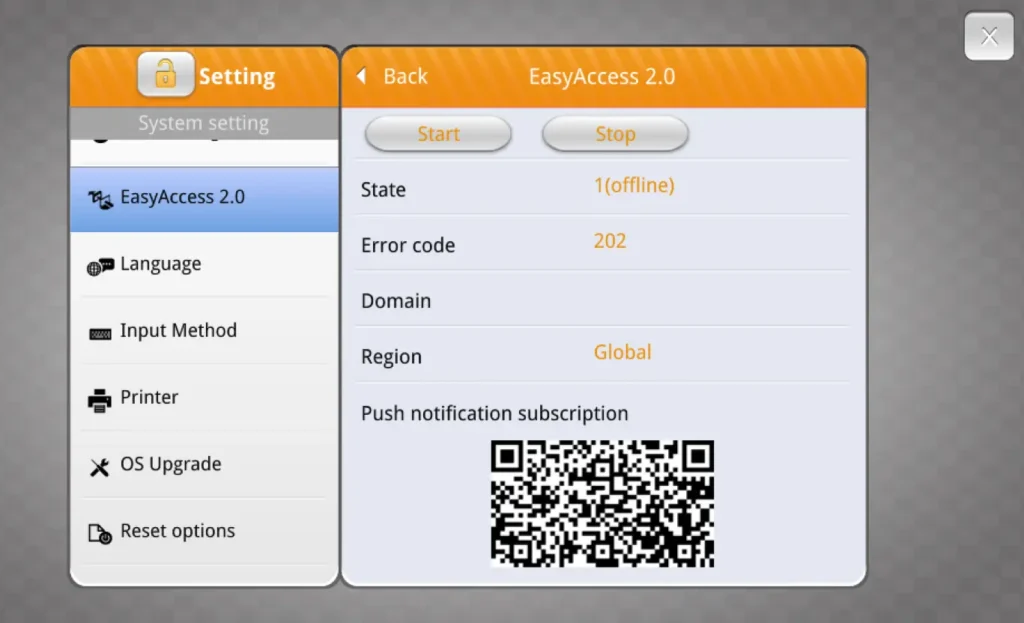Open the System setting section
This screenshot has width=1024, height=623.
(x=203, y=122)
